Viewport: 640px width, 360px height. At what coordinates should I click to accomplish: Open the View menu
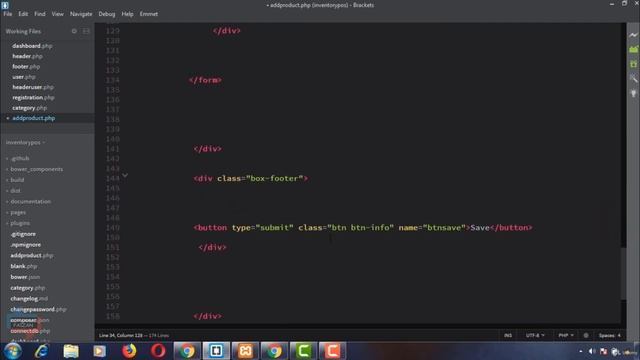[x=58, y=14]
